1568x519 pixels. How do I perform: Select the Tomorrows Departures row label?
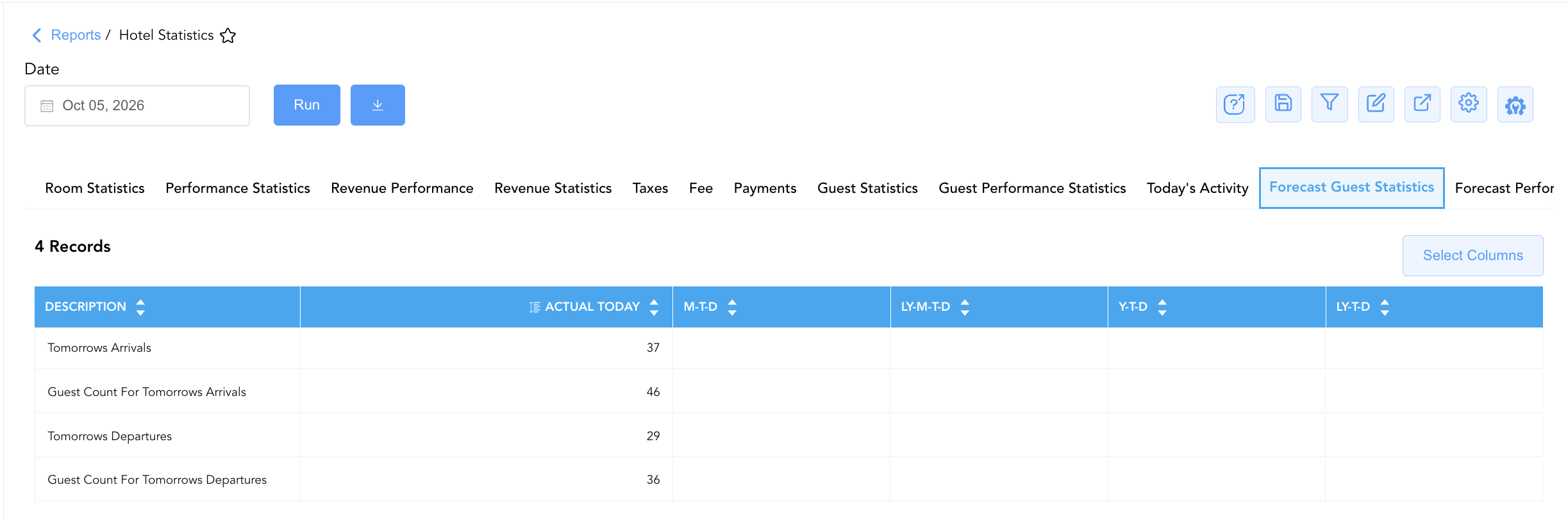pyautogui.click(x=110, y=436)
